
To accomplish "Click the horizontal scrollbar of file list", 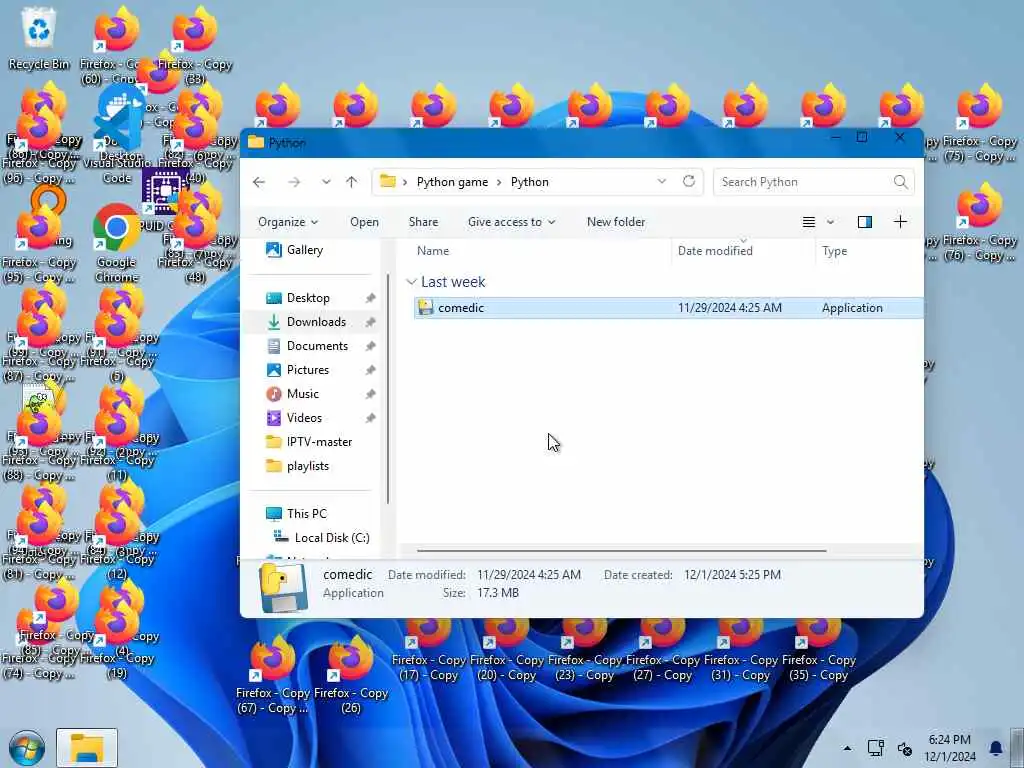I will tap(622, 551).
